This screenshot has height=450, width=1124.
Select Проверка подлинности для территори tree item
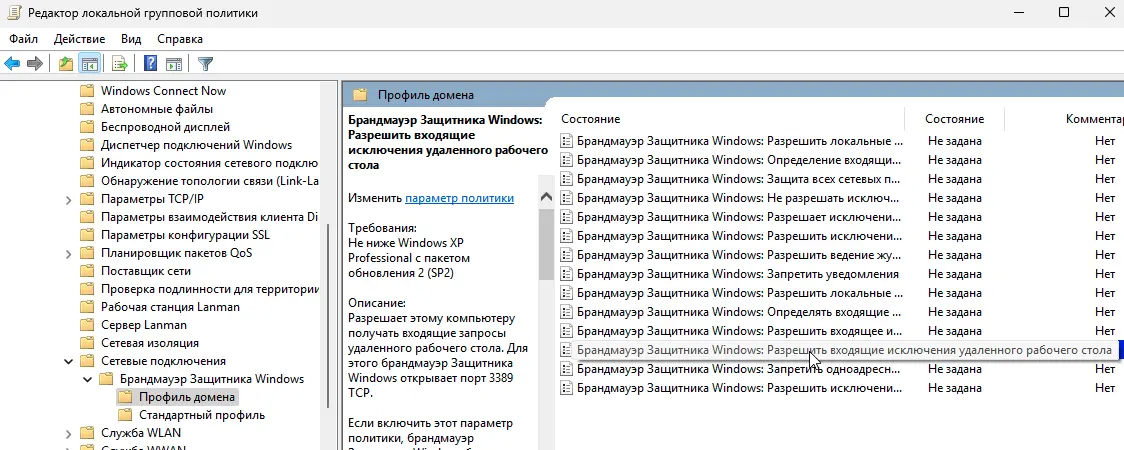pos(209,289)
